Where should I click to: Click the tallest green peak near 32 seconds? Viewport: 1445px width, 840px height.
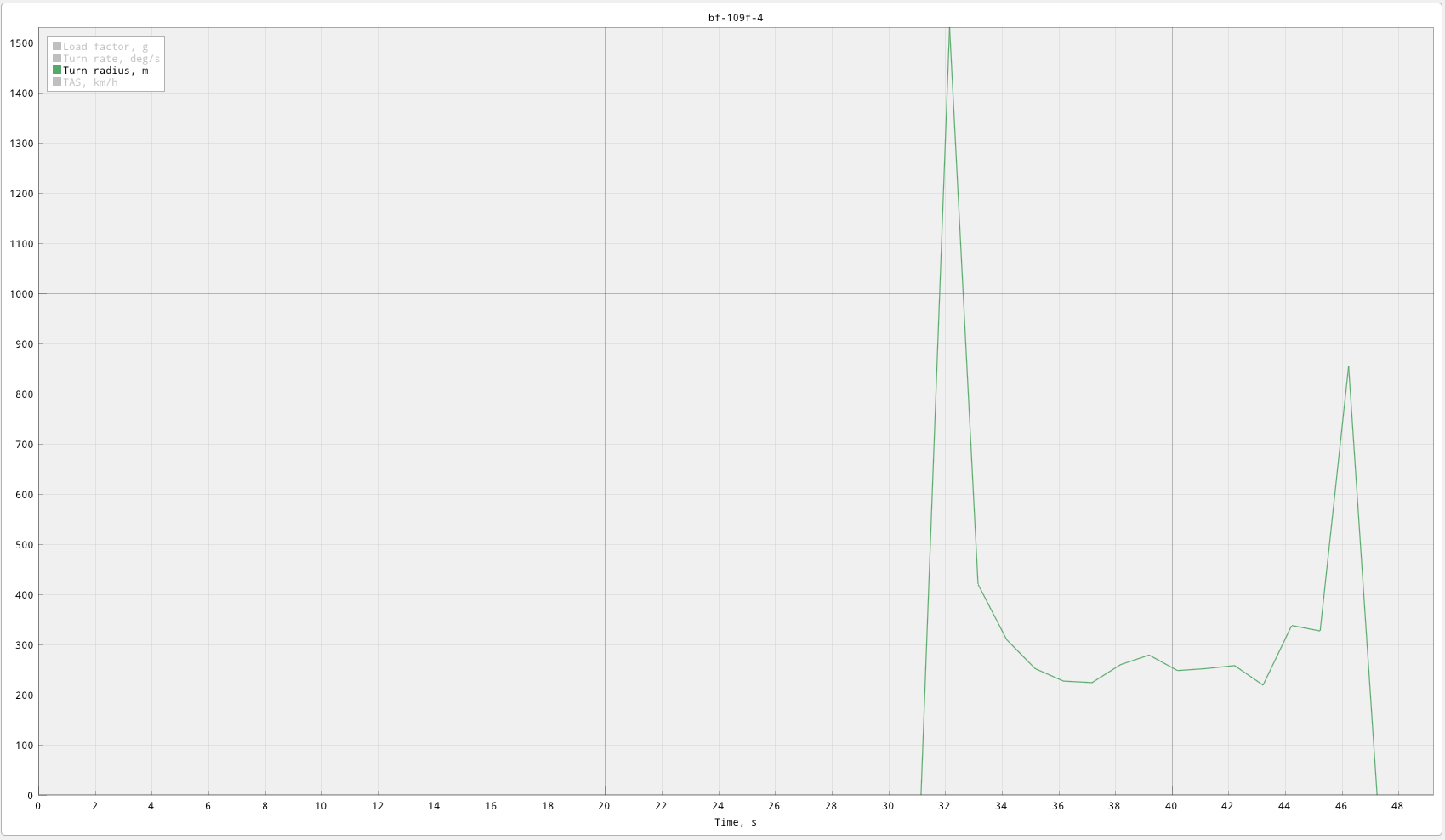949,32
